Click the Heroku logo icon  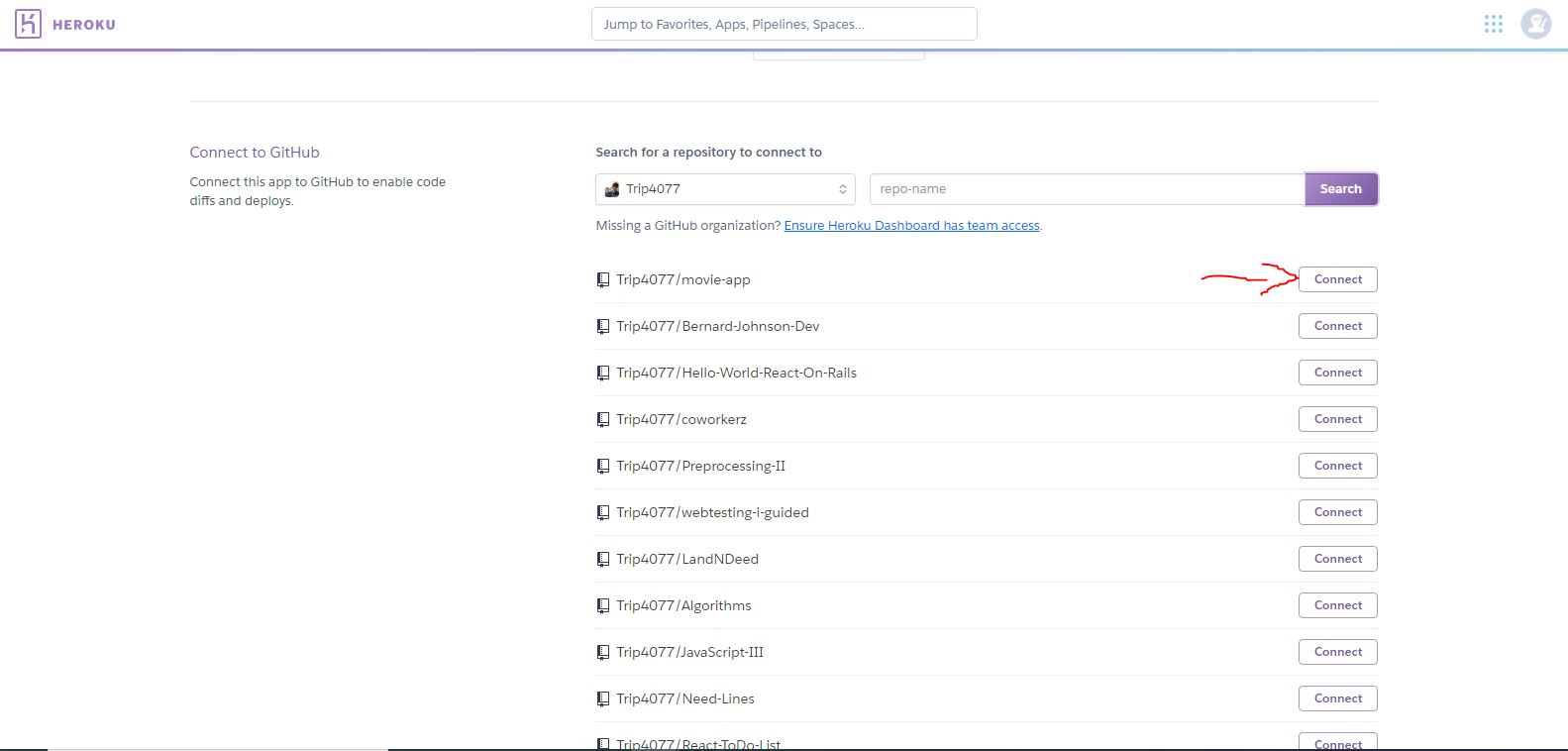(x=29, y=24)
